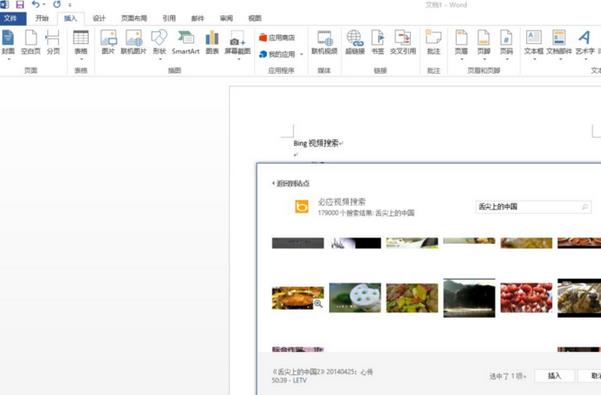The height and width of the screenshot is (395, 601).
Task: Click the Bookmark (书签) icon
Action: 378,43
